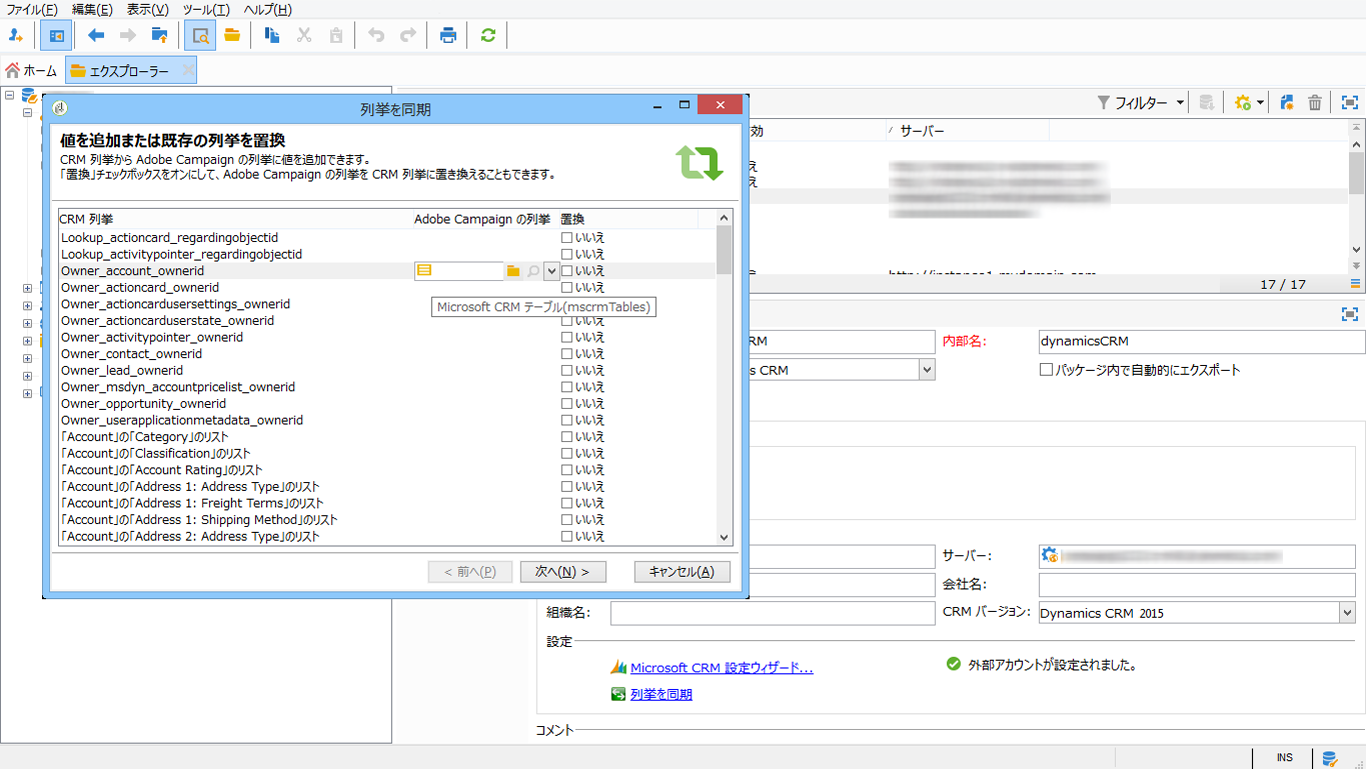Click the magnifier icon in Owner_account_ownerid row
The width and height of the screenshot is (1366, 769).
click(533, 271)
